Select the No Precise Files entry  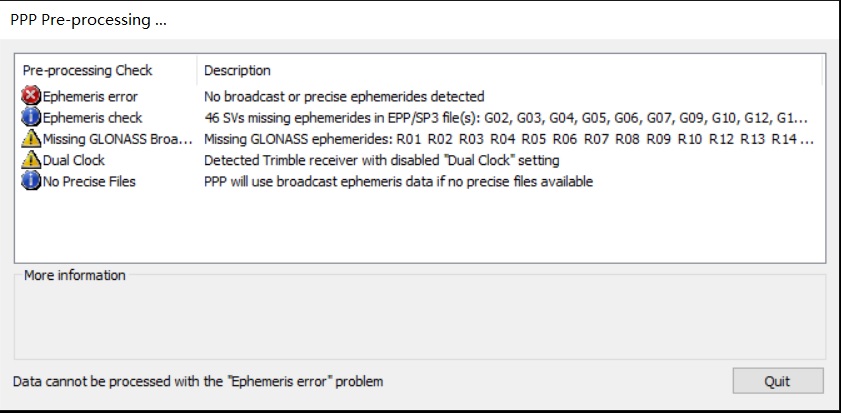point(89,181)
